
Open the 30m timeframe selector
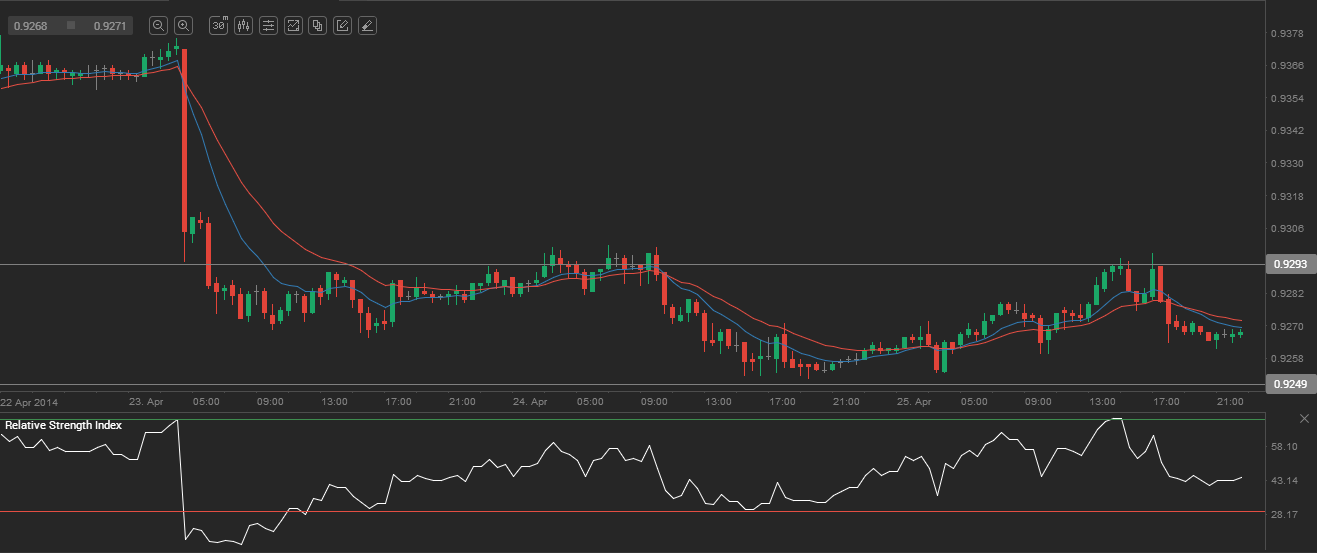219,26
